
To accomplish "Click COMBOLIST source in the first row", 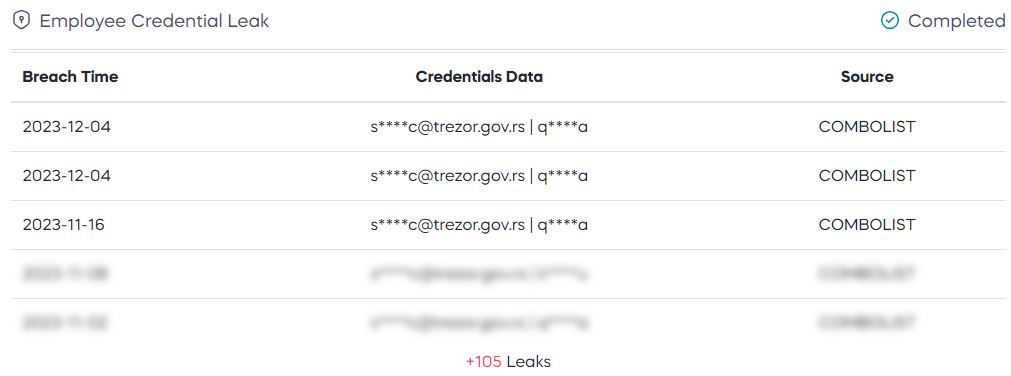I will click(867, 126).
